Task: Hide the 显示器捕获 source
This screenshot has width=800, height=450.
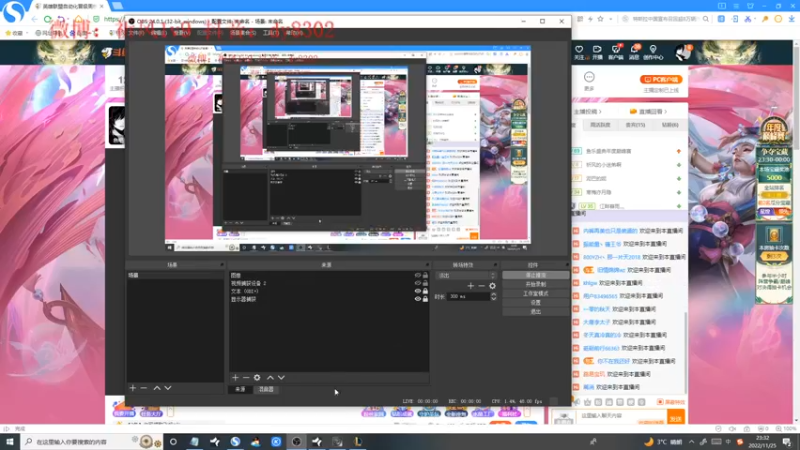Action: coord(418,299)
